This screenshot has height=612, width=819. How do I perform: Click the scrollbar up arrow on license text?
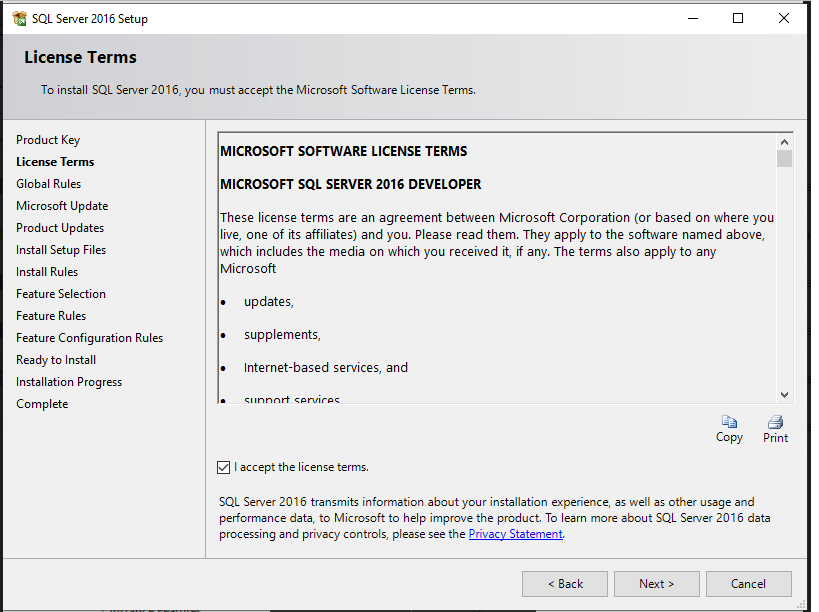[x=784, y=142]
